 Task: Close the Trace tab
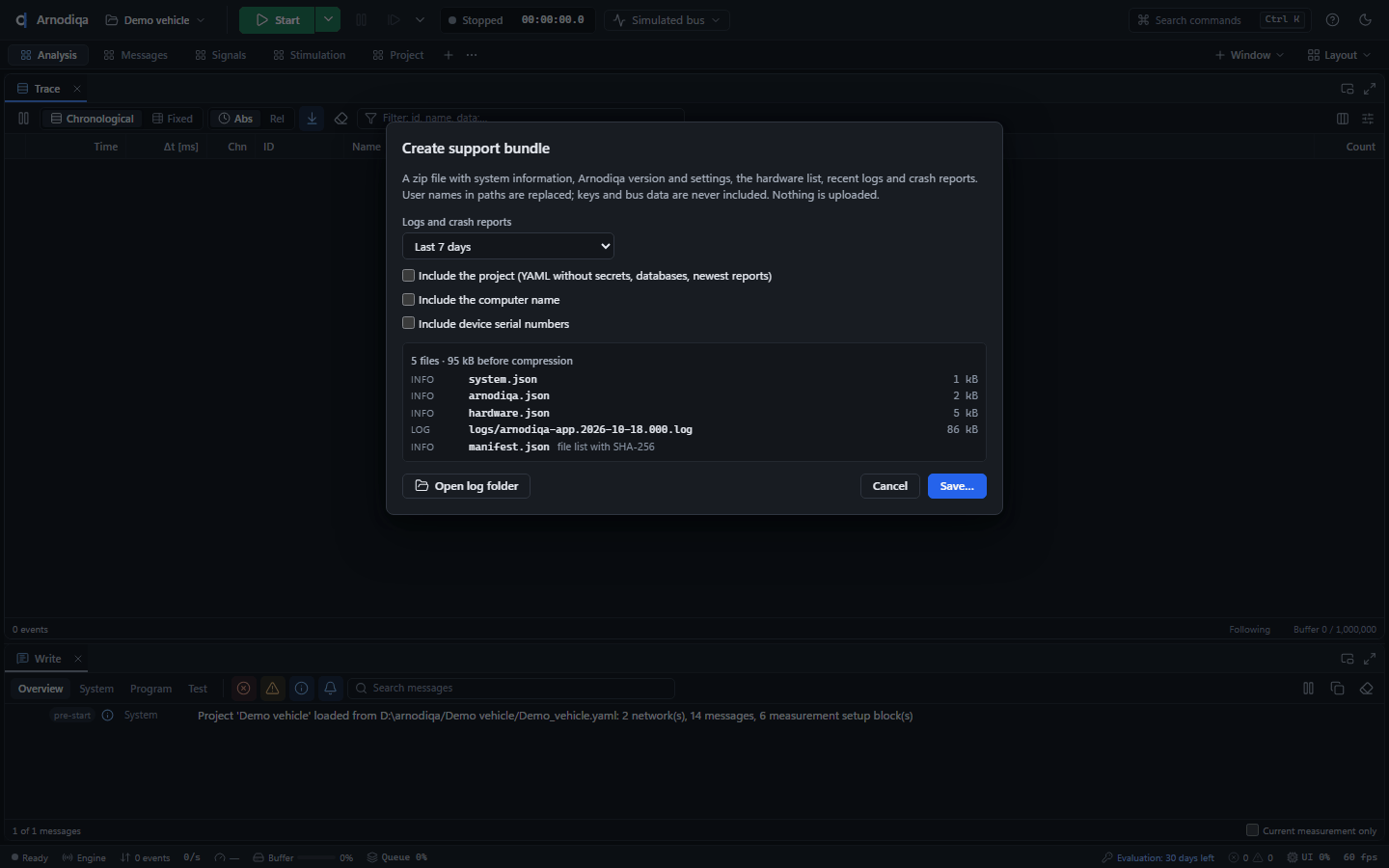point(77,89)
